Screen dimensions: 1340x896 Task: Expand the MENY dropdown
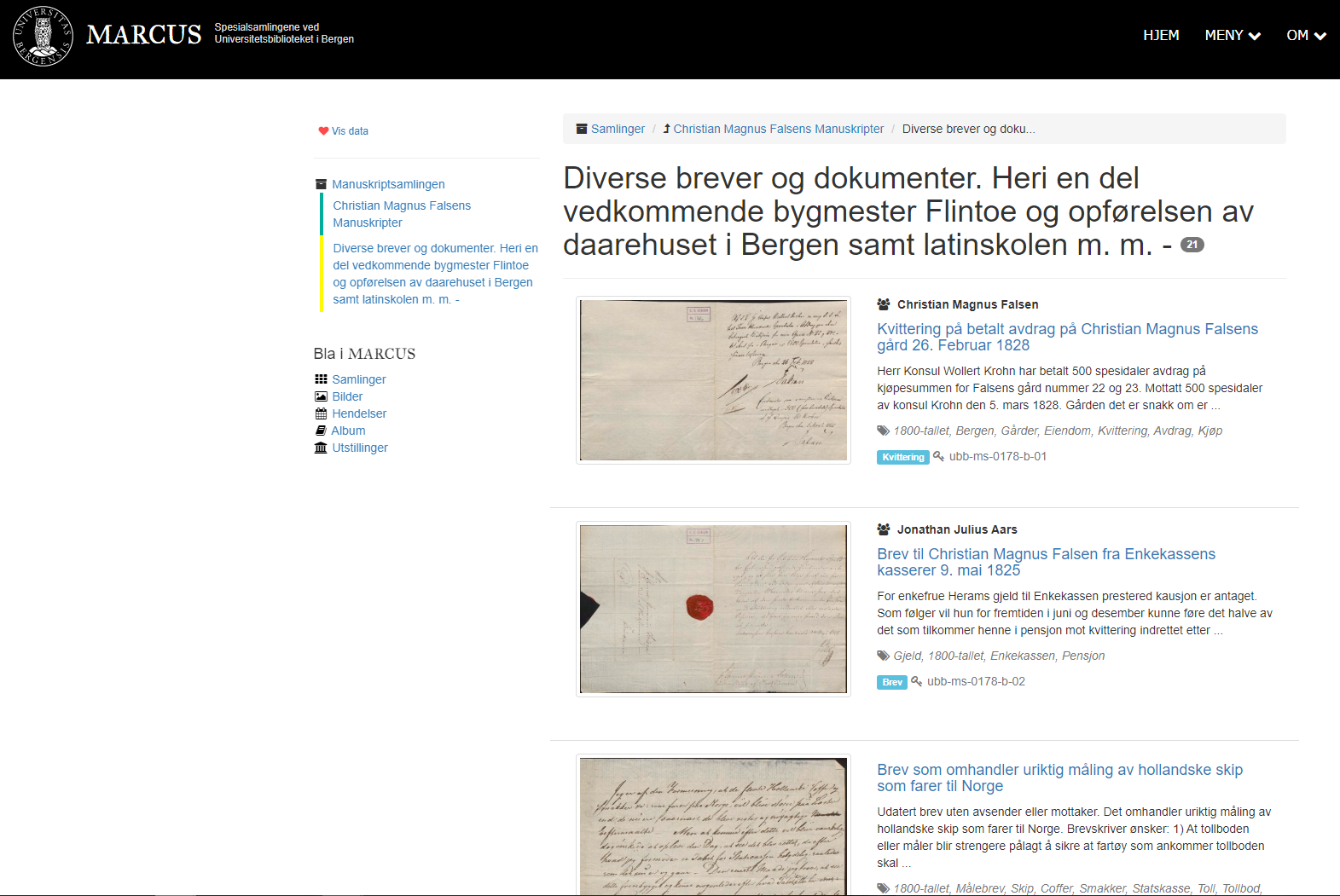pyautogui.click(x=1233, y=35)
